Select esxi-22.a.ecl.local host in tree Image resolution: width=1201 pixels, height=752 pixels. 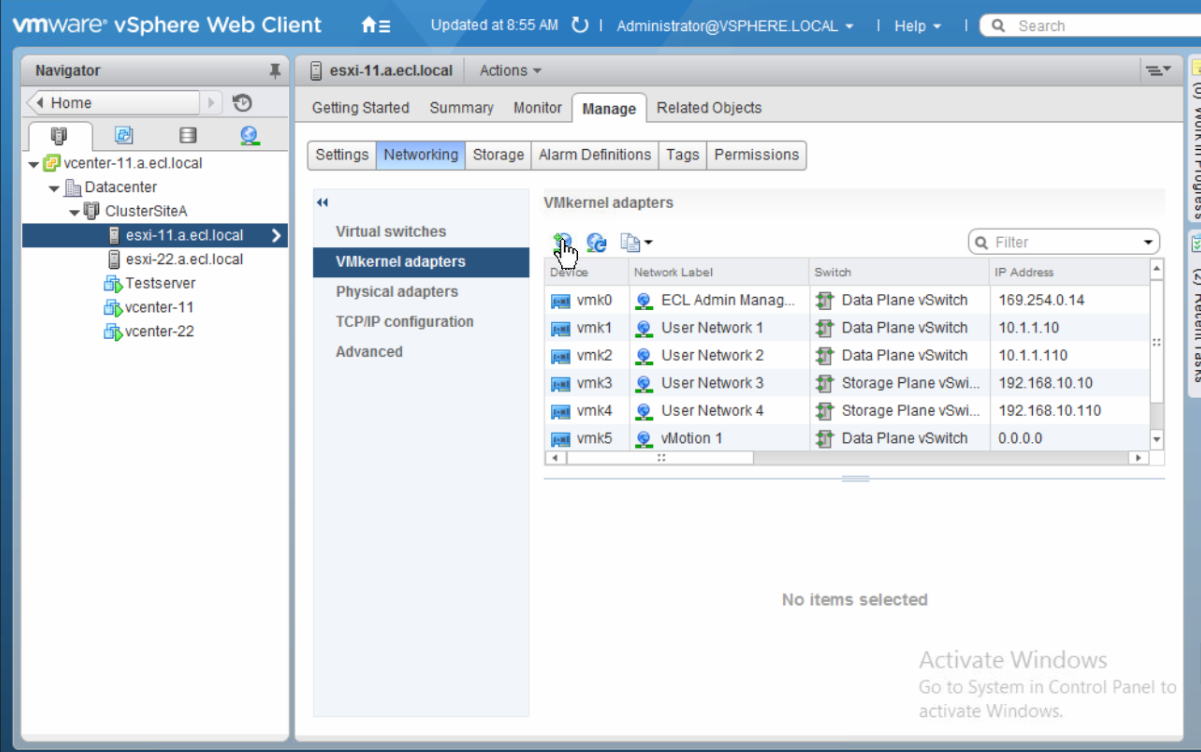coord(184,259)
